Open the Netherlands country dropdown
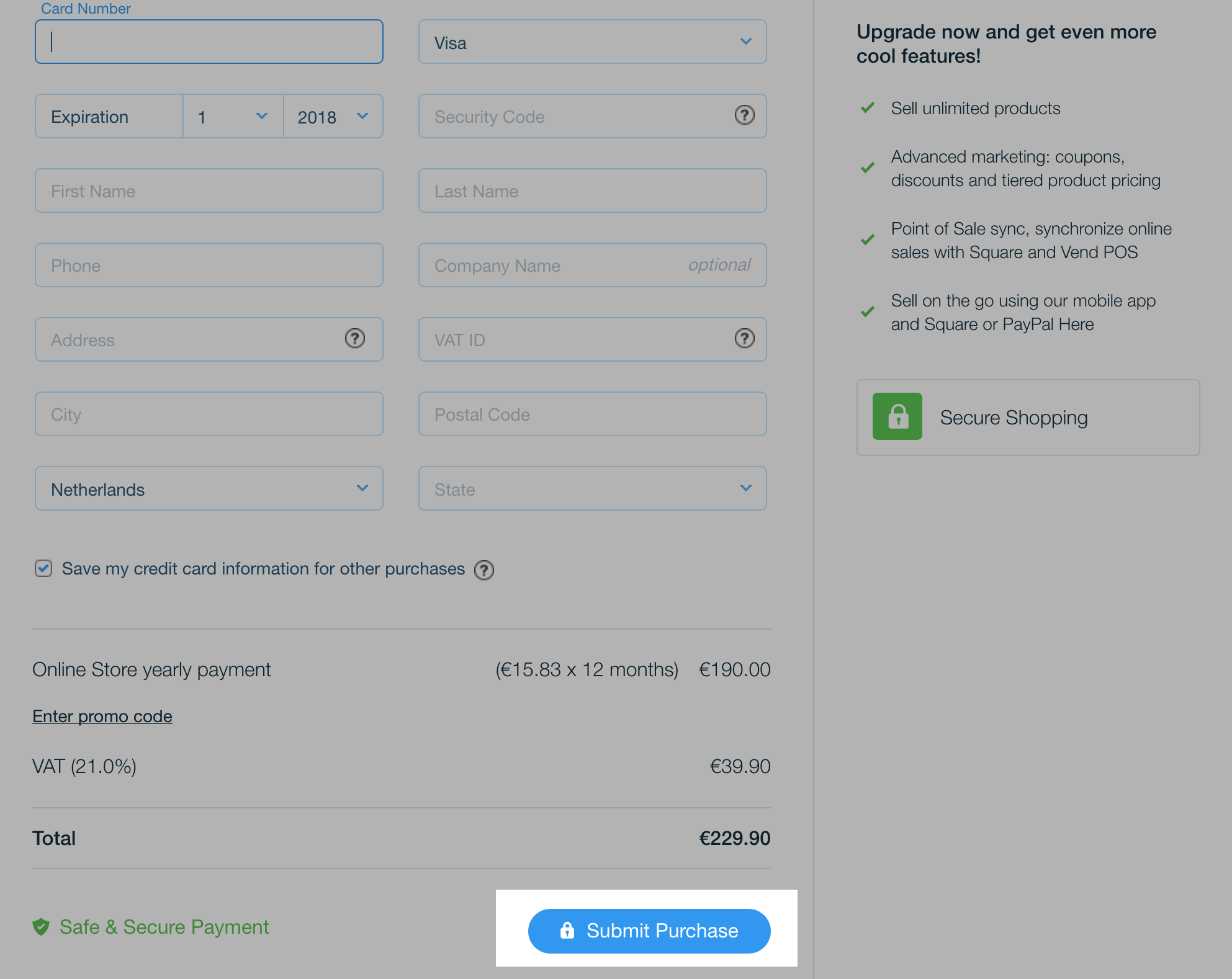Screen dimensions: 1232x979 click(x=209, y=488)
